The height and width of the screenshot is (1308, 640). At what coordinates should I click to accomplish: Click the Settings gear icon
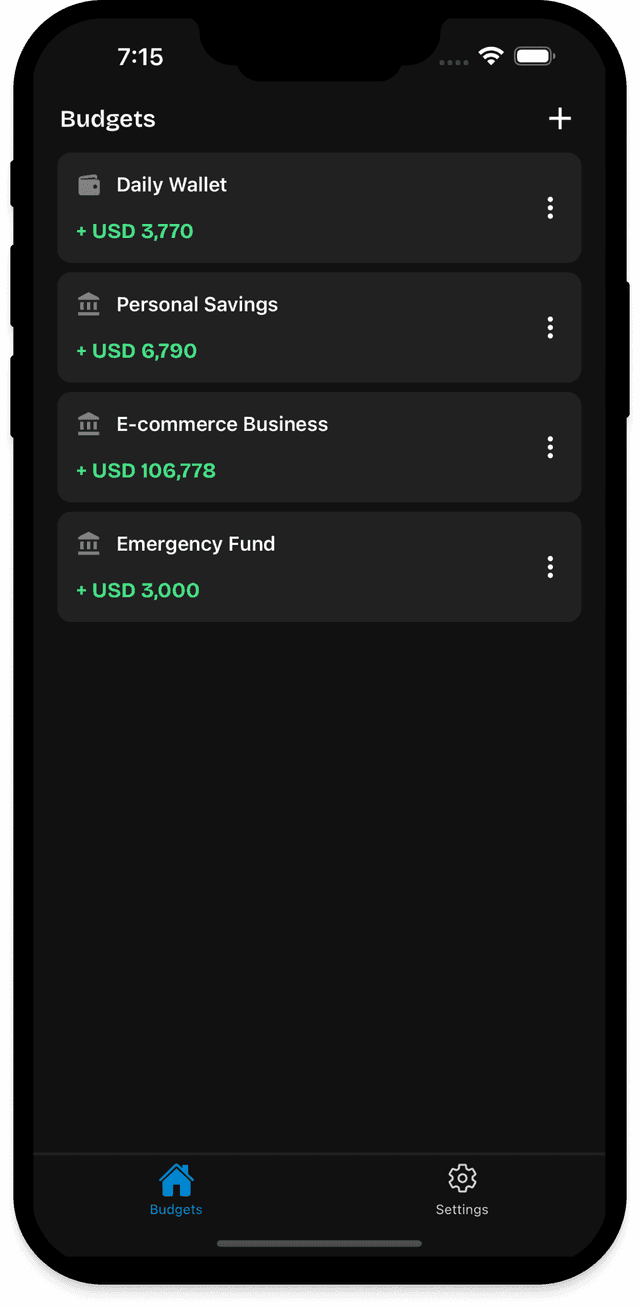462,1178
